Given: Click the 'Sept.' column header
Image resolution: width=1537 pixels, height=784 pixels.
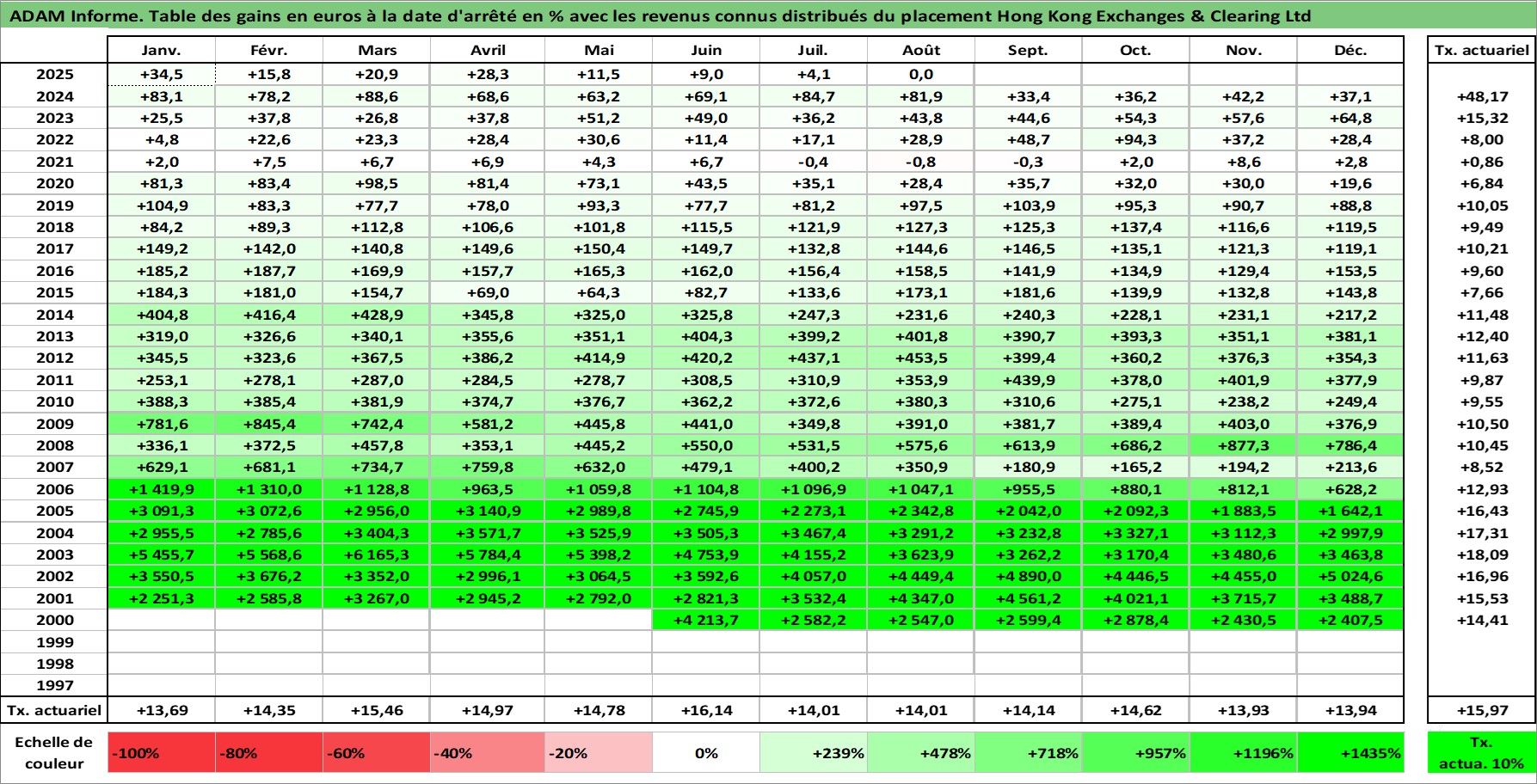Looking at the screenshot, I should click(x=1029, y=50).
